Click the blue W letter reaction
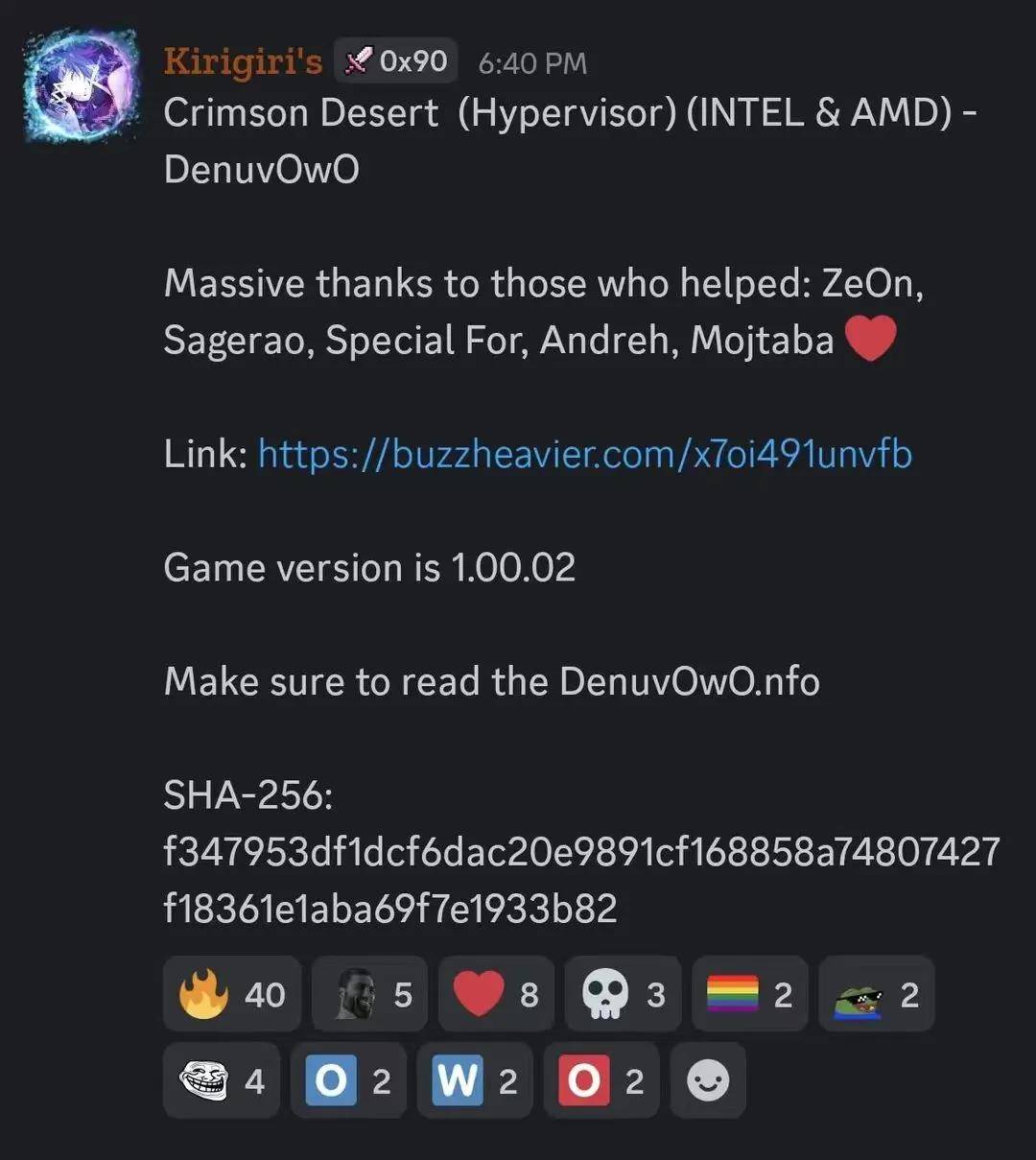1036x1160 pixels. pyautogui.click(x=475, y=1081)
